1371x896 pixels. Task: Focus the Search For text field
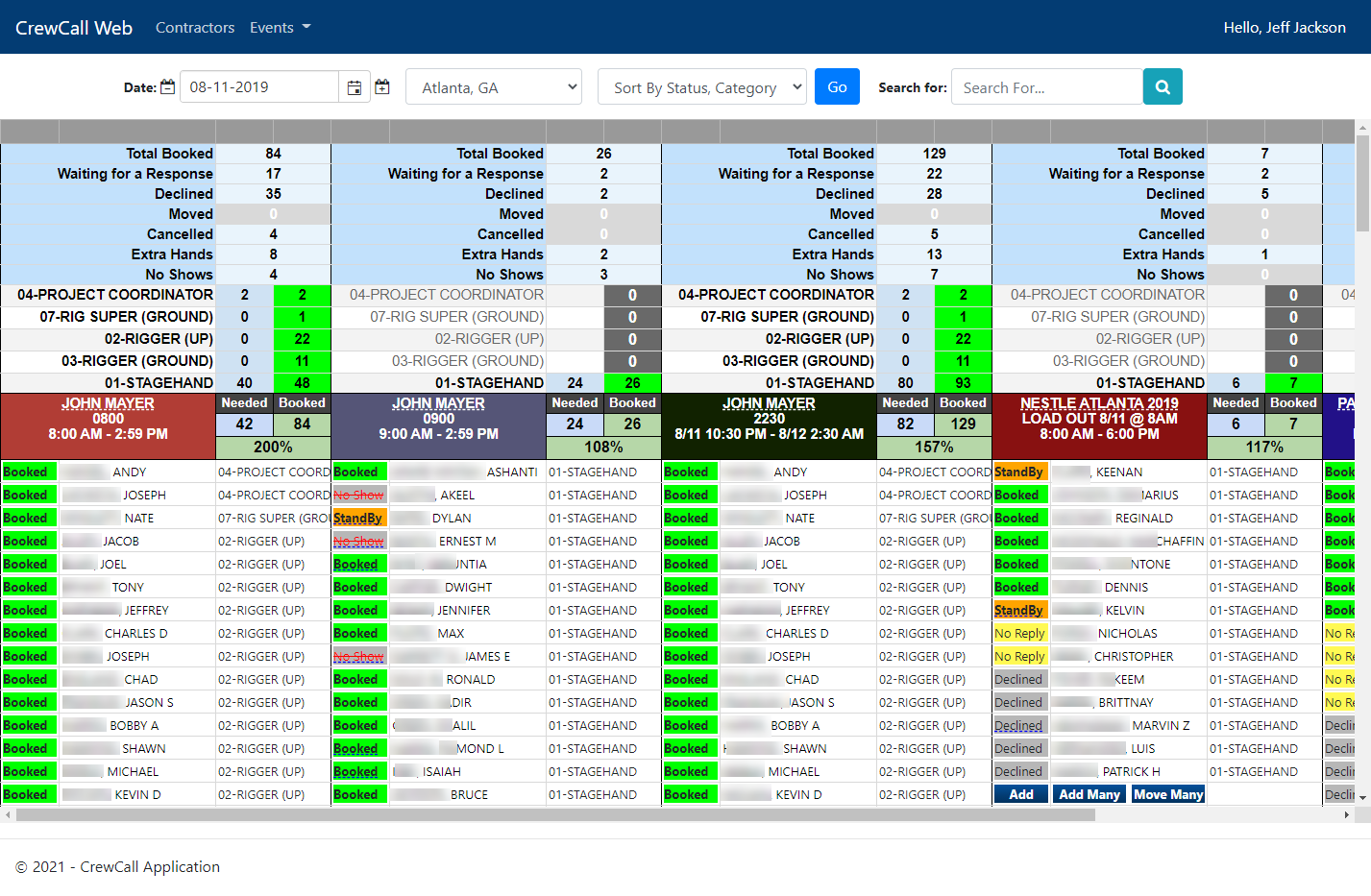point(1046,87)
